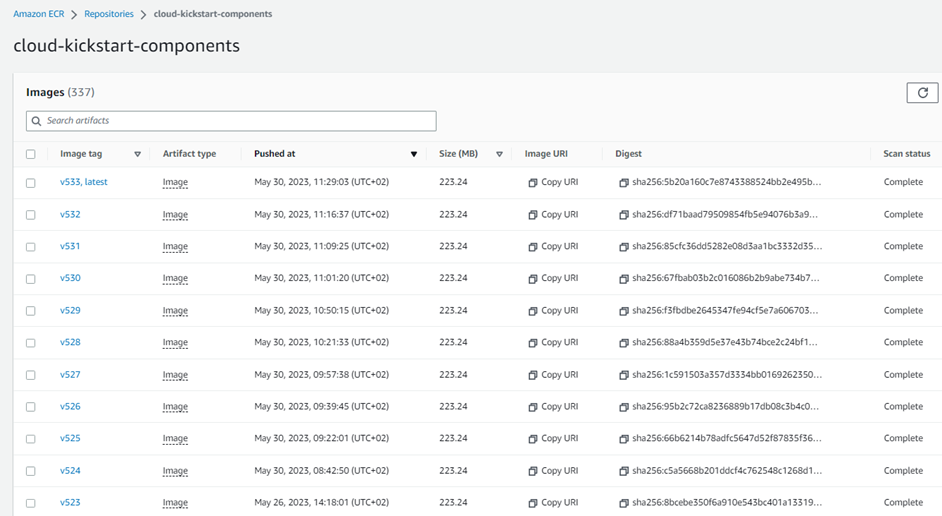The width and height of the screenshot is (942, 516).
Task: Check the v532 image row
Action: 31,215
